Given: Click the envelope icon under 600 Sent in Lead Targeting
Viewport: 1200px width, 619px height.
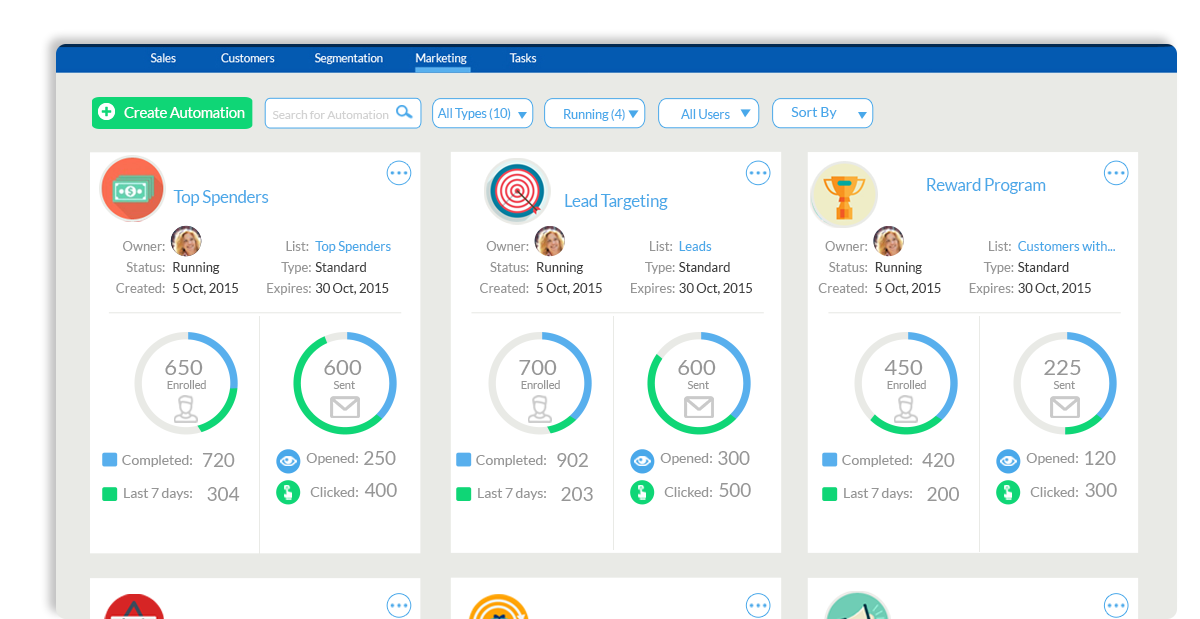Looking at the screenshot, I should coord(698,407).
